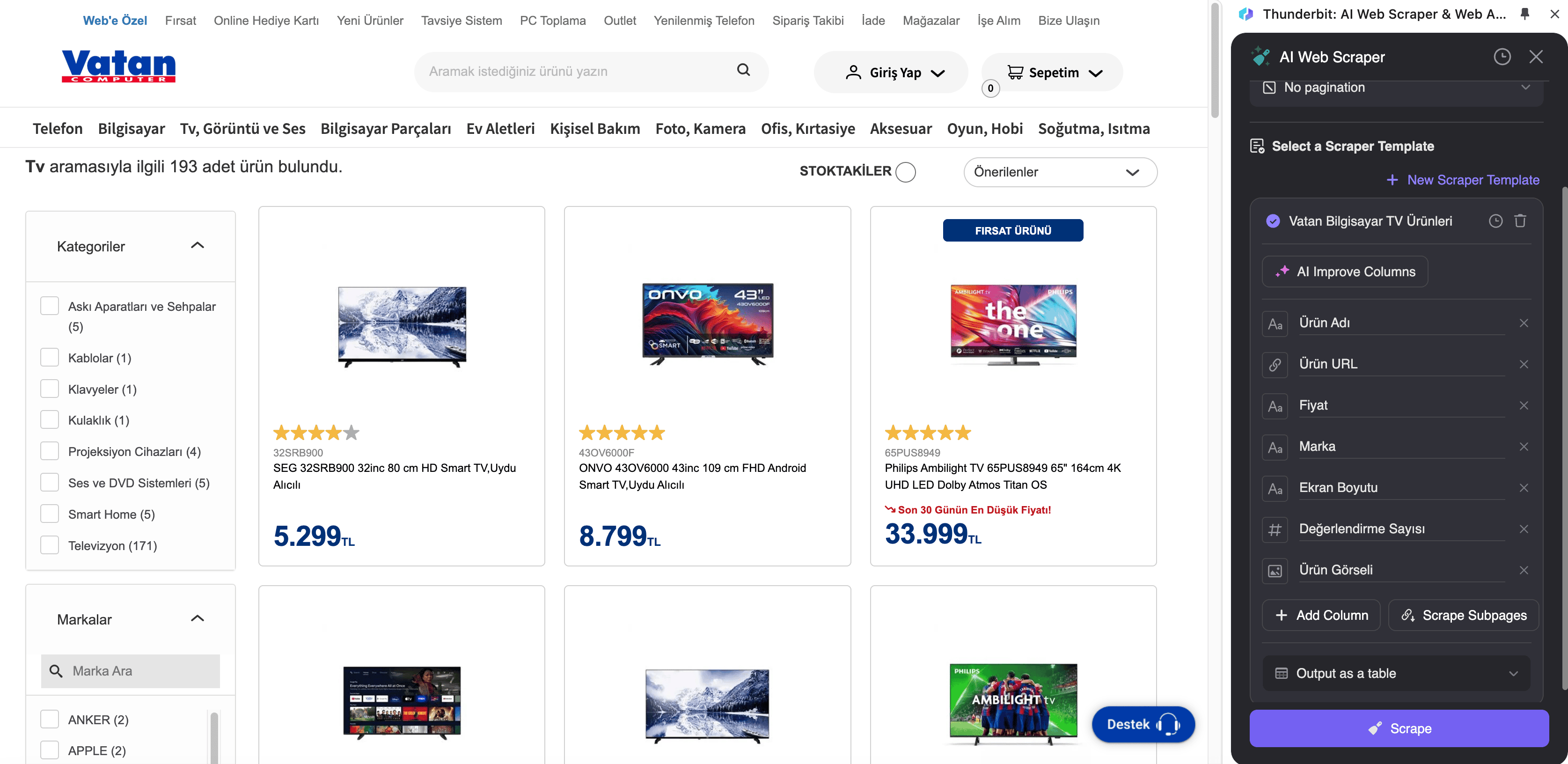This screenshot has width=1568, height=764.
Task: Pin the Thunderbit extension panel
Action: click(x=1525, y=14)
